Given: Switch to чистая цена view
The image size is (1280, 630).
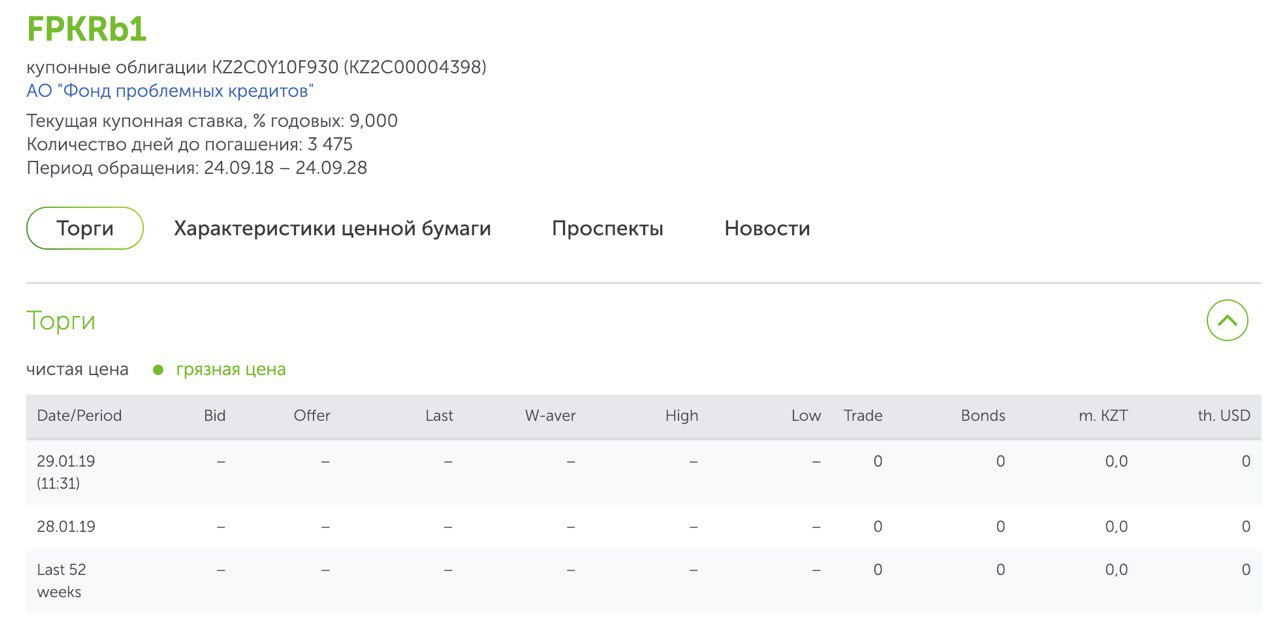Looking at the screenshot, I should tap(77, 369).
